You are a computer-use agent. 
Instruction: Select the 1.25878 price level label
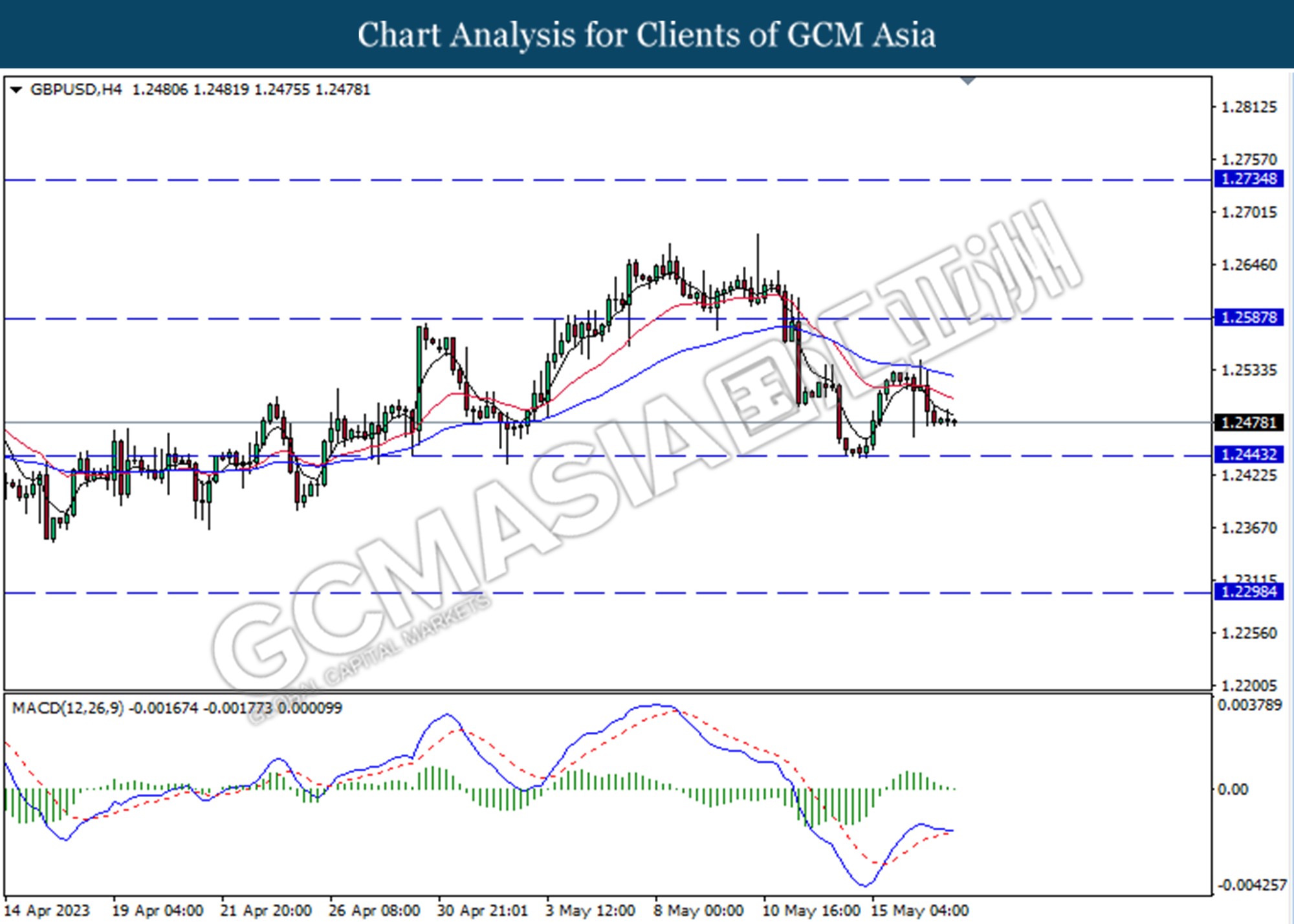point(1249,318)
